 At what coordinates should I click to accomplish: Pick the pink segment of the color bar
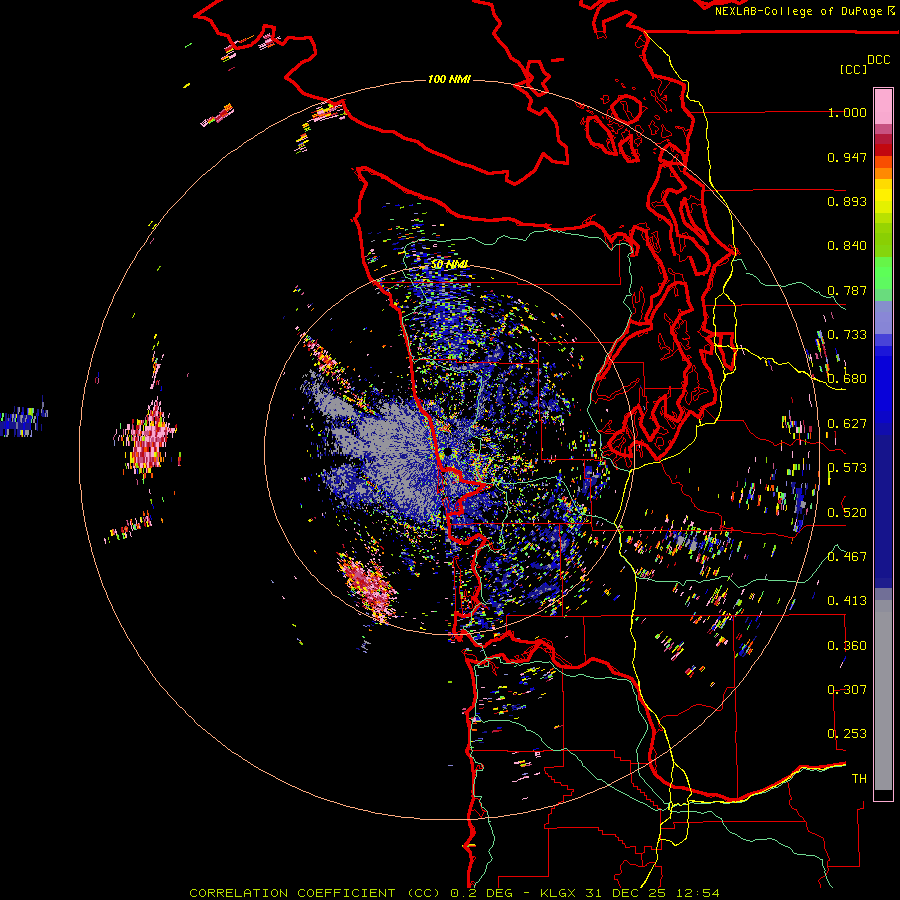[x=883, y=107]
